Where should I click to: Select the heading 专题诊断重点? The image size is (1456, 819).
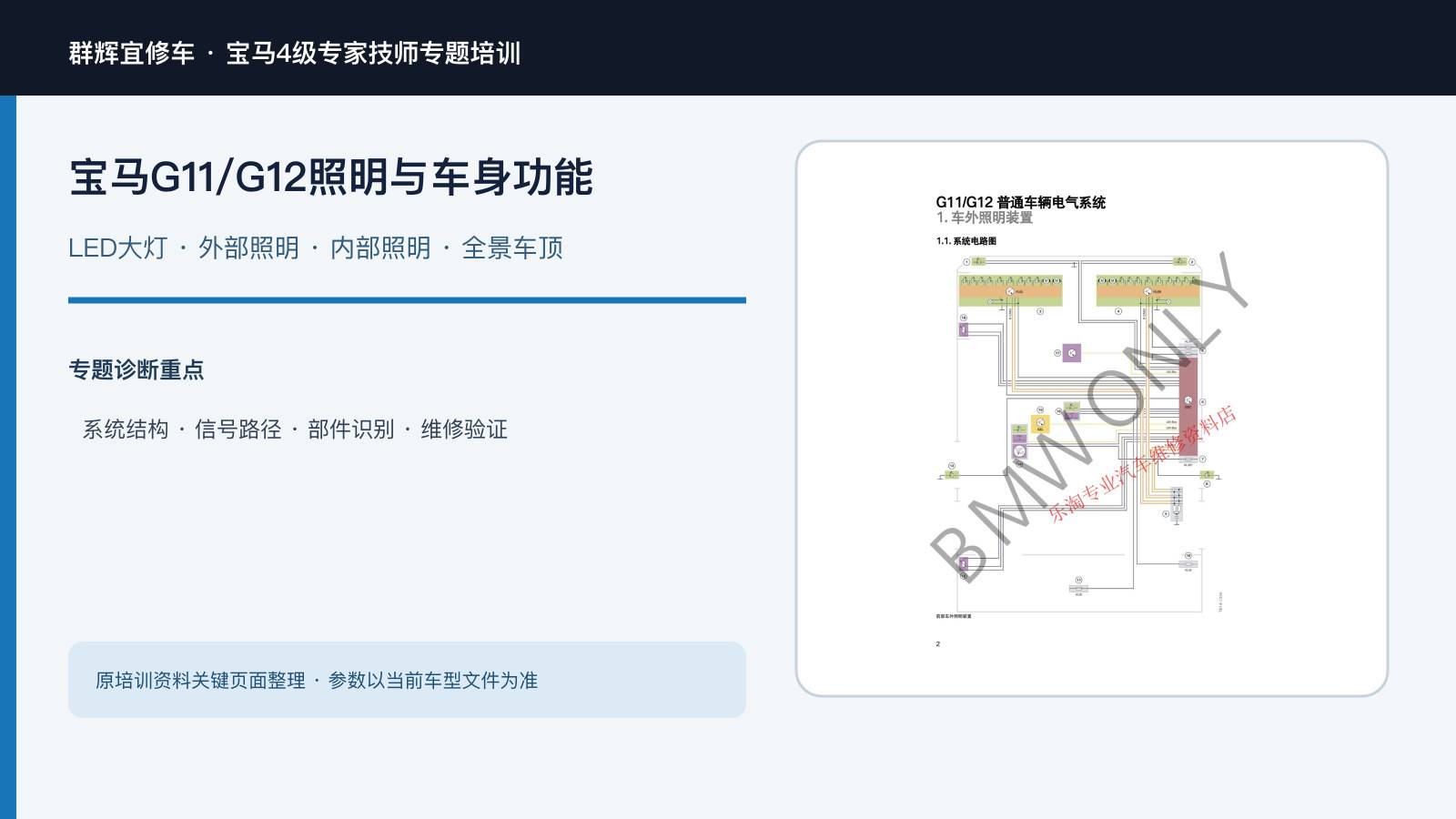pos(136,369)
